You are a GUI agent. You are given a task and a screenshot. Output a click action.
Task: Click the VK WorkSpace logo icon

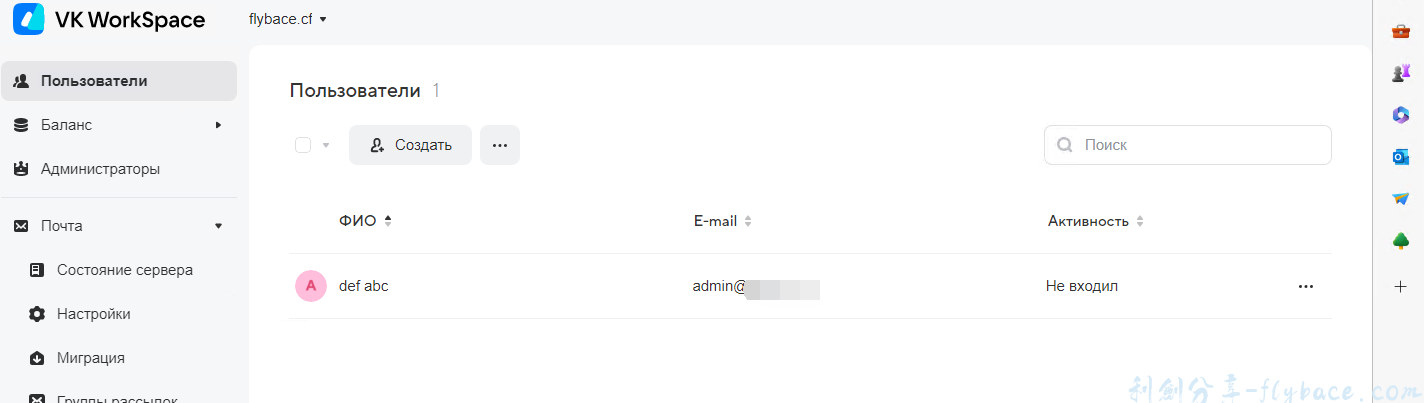point(29,19)
